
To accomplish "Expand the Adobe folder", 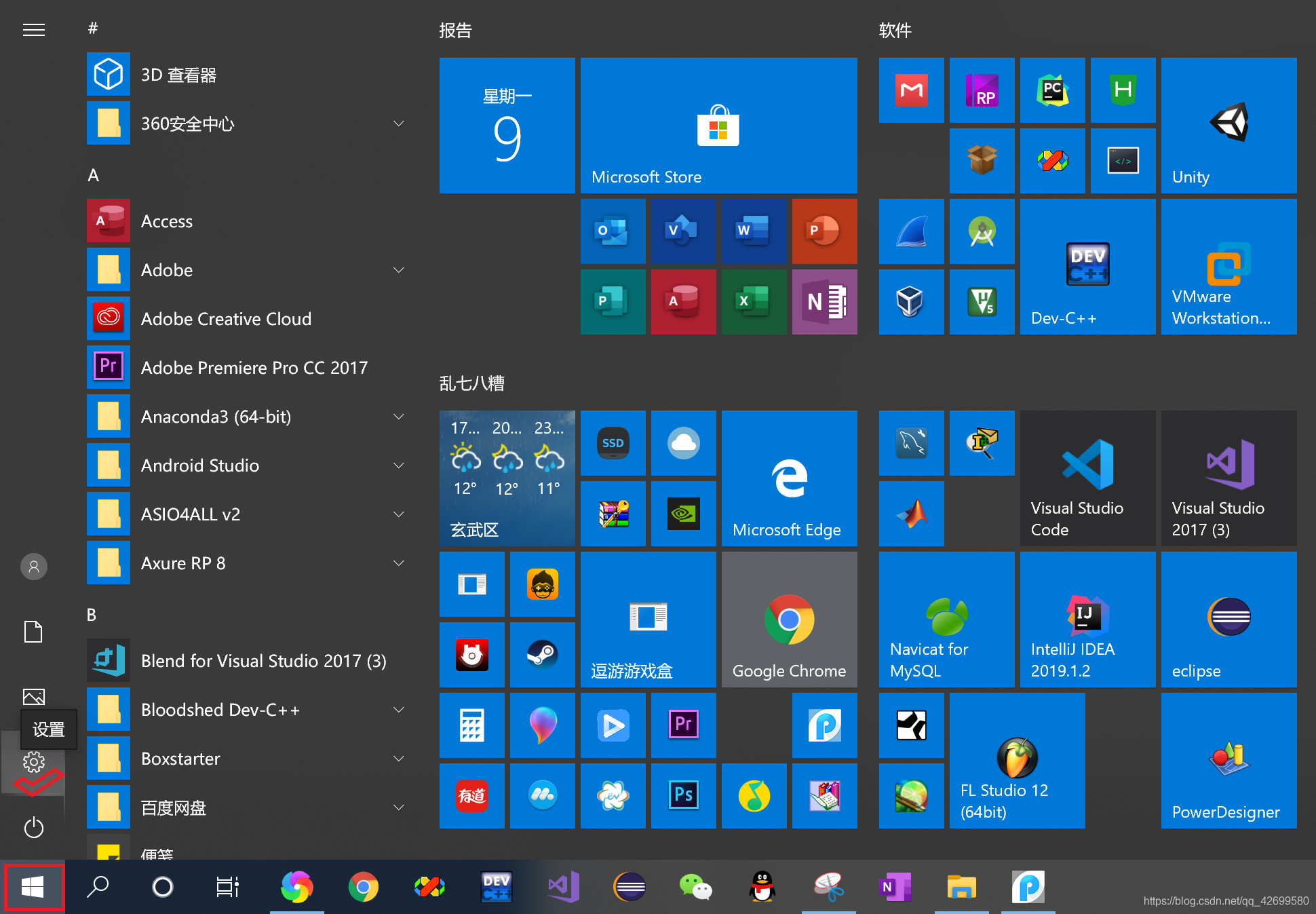I will click(x=250, y=270).
